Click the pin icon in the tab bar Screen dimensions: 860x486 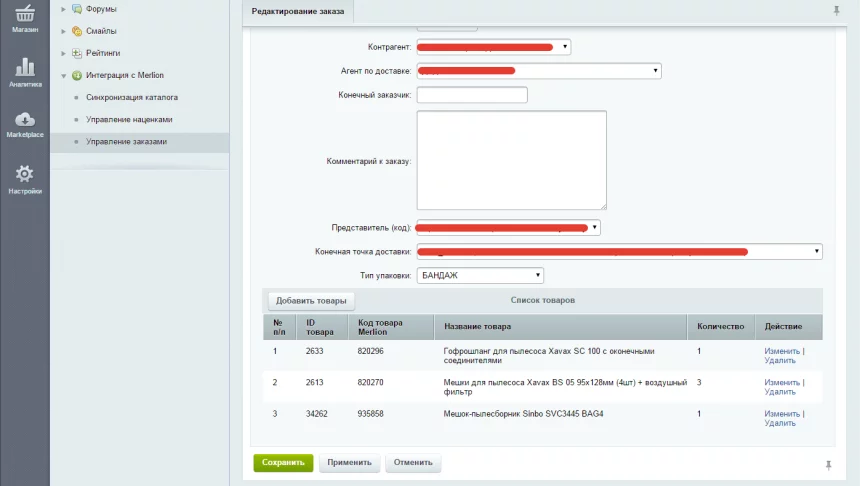click(x=836, y=11)
